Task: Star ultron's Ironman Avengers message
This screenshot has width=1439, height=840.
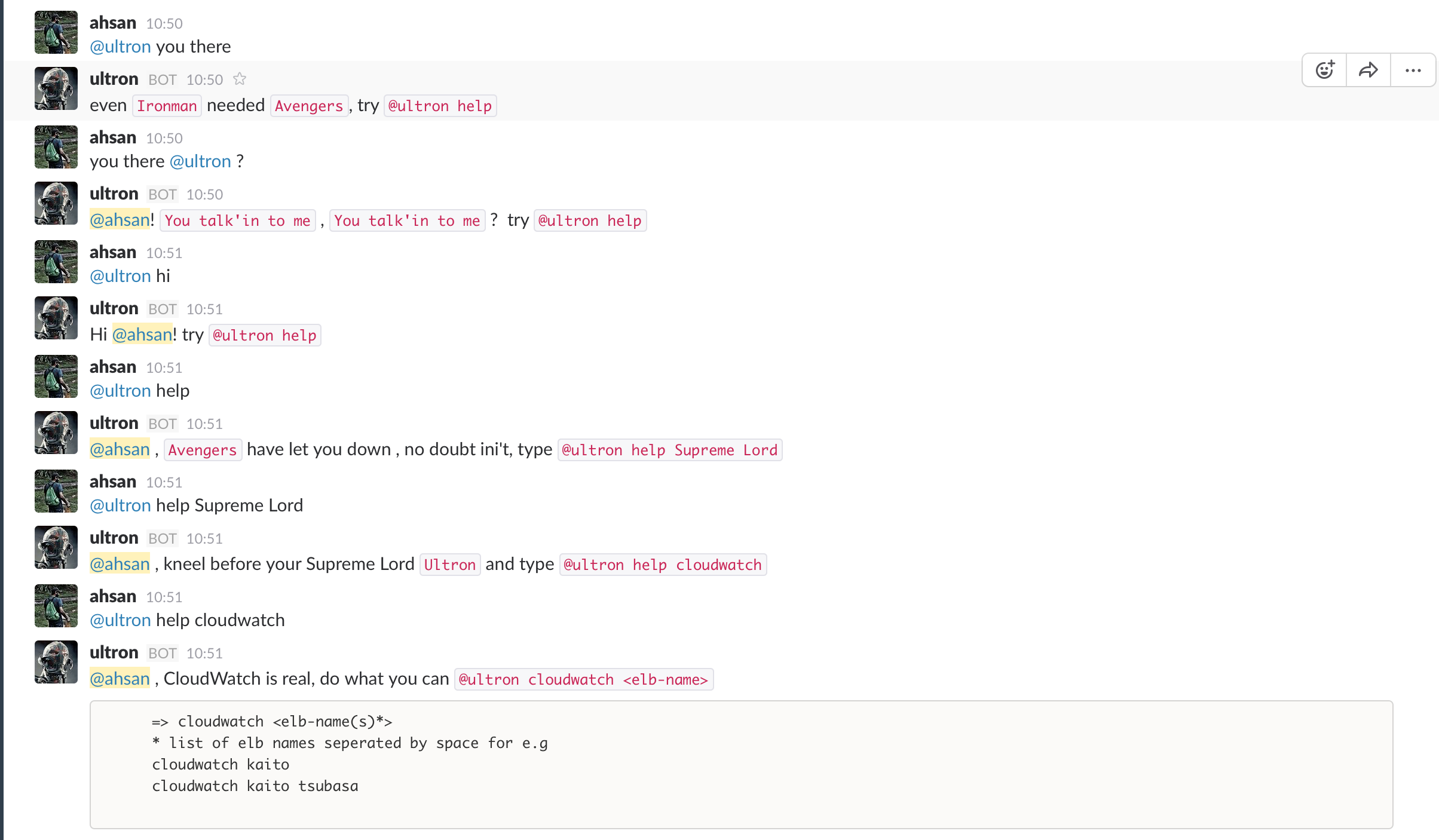Action: click(240, 79)
